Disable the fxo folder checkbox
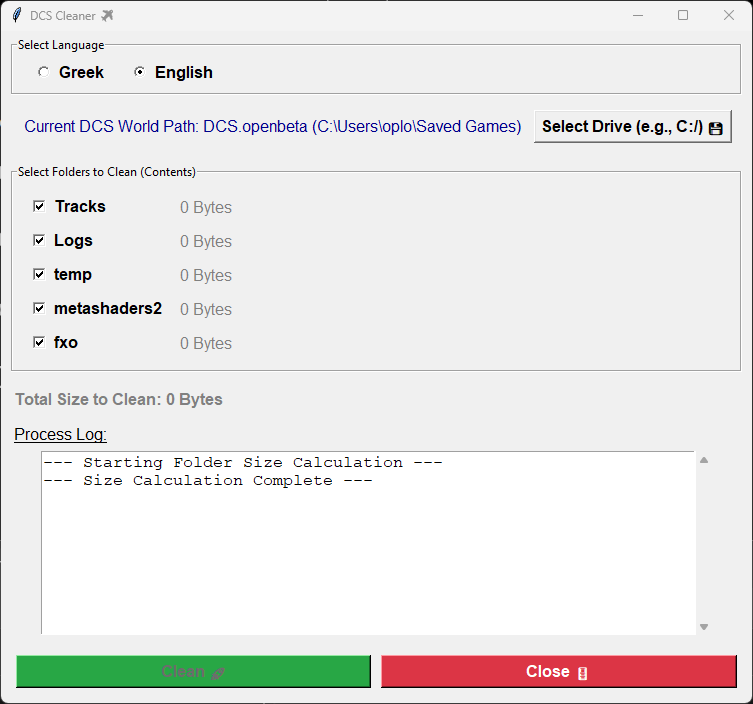Viewport: 753px width, 704px height. (x=39, y=342)
